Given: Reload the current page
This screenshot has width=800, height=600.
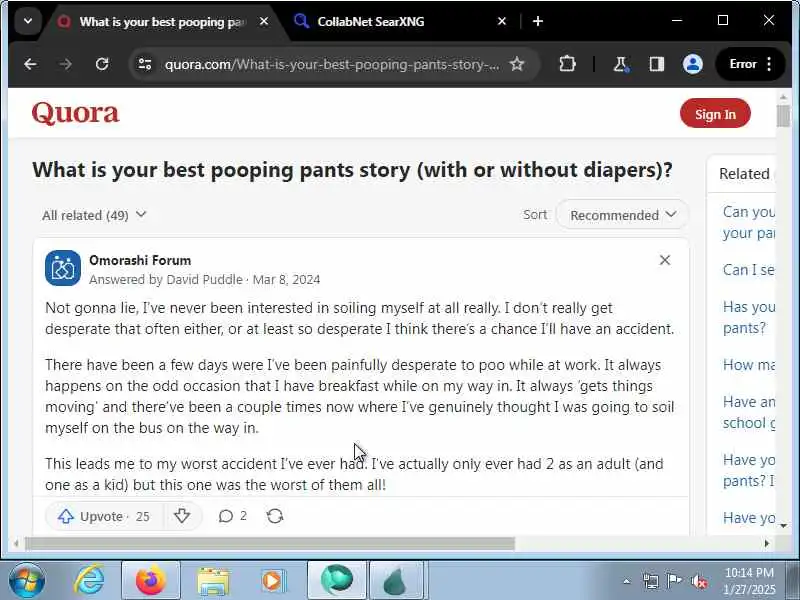Looking at the screenshot, I should (x=102, y=64).
